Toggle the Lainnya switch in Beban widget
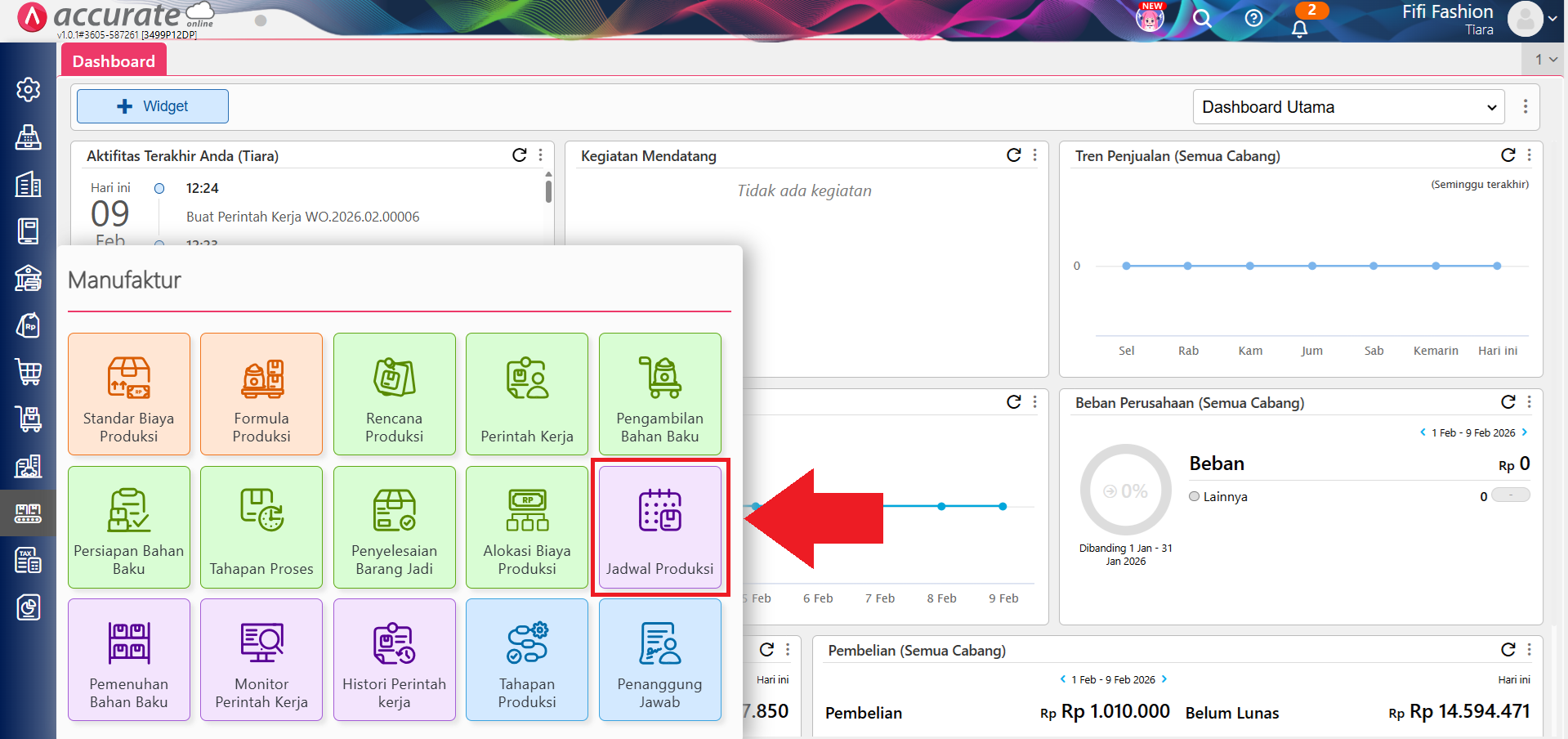The height and width of the screenshot is (739, 1568). [x=1510, y=495]
